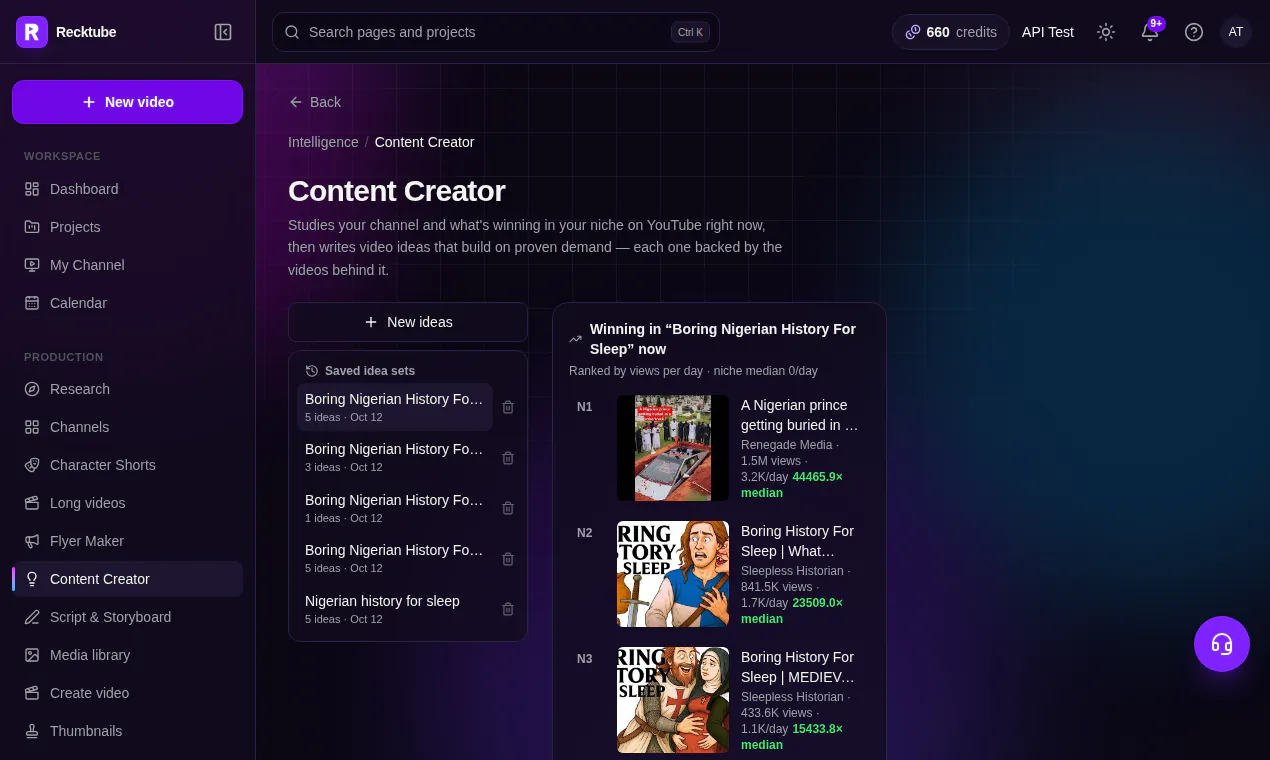Delete the 3 ideas saved set
Screen dimensions: 1270x760
(x=508, y=458)
